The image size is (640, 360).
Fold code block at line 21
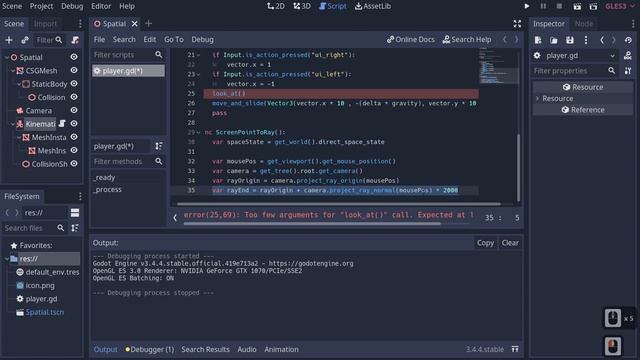(198, 55)
